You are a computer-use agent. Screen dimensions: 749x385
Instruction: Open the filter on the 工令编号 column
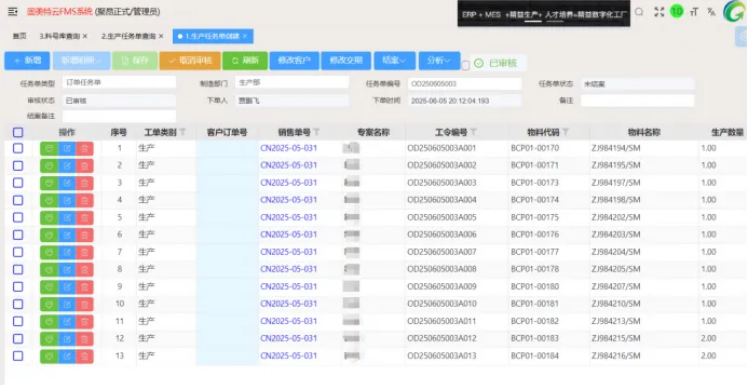(473, 132)
